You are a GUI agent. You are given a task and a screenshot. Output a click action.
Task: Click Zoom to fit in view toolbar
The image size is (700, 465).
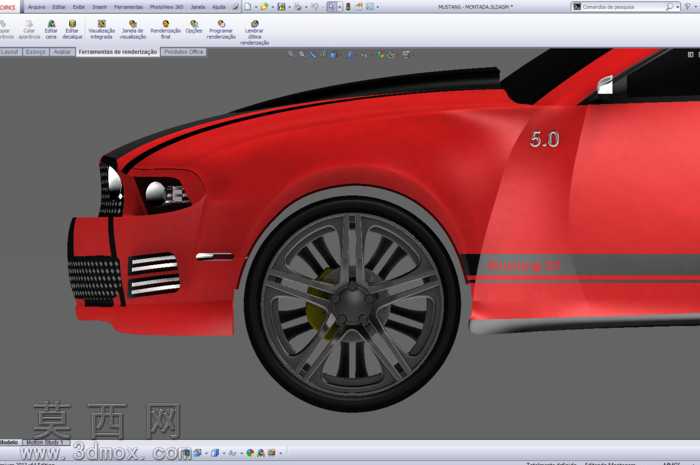click(291, 54)
